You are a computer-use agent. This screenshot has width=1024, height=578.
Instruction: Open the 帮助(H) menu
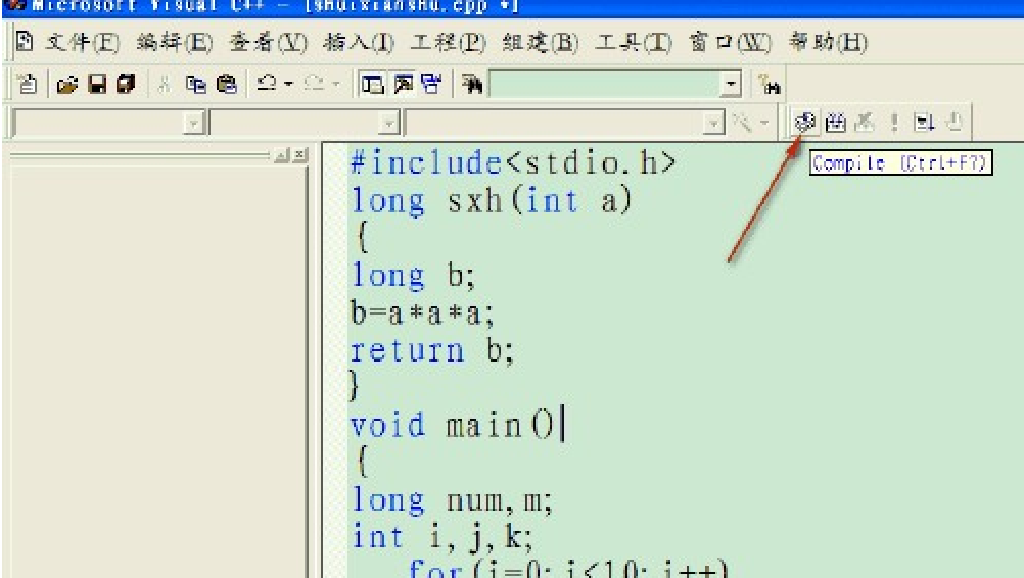click(x=828, y=42)
